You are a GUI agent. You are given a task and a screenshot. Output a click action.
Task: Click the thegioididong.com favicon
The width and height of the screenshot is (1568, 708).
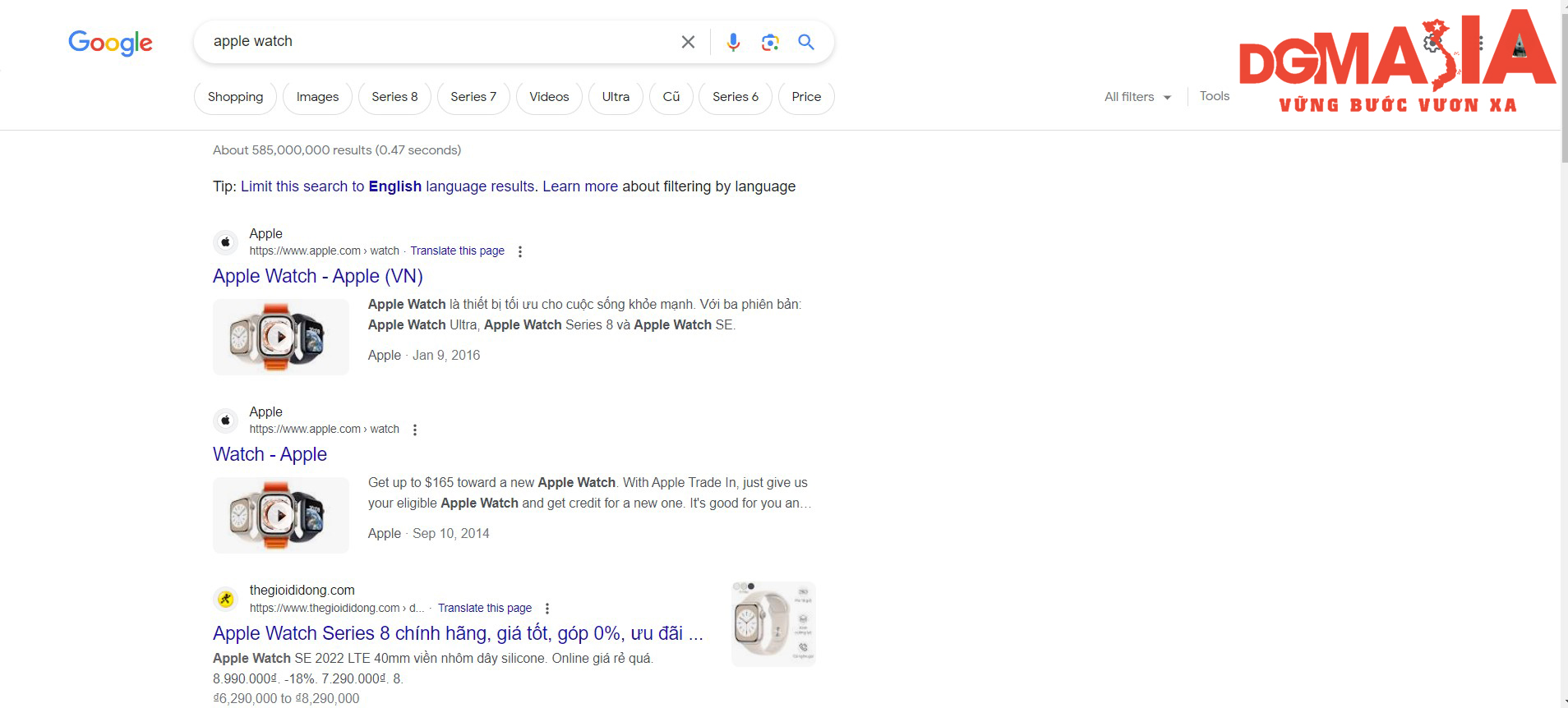[x=225, y=599]
